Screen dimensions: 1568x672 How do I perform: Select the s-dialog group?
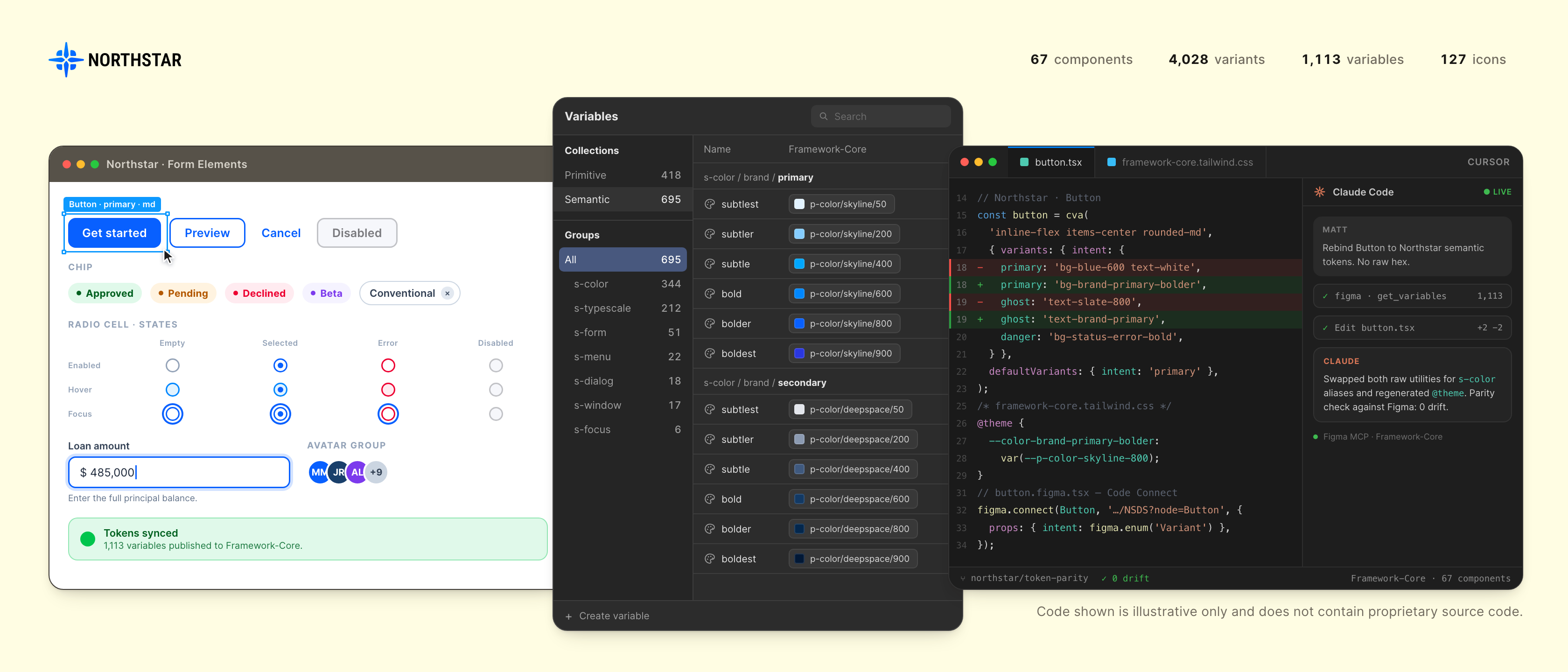pos(623,381)
